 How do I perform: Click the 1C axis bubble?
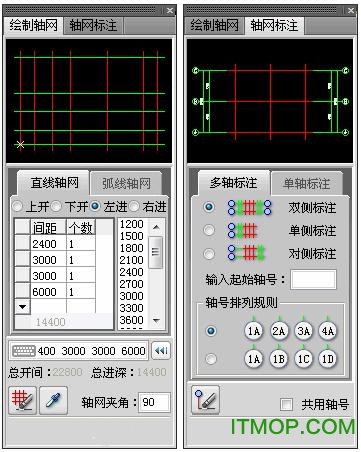tap(303, 359)
